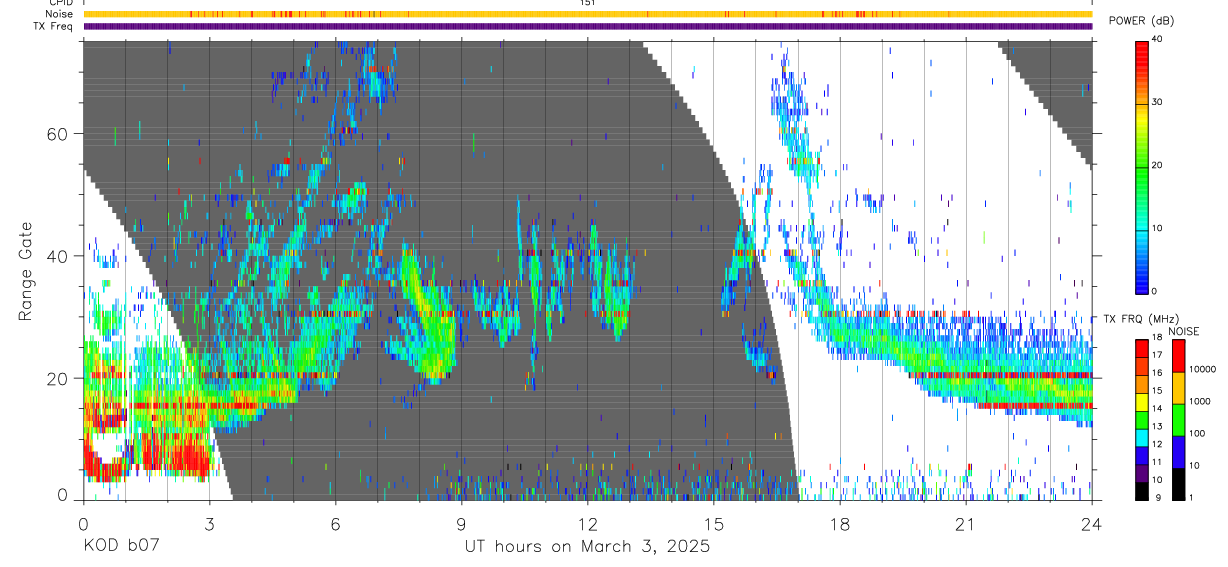
Task: Click the TX FRQ (MHz) colorbar
Action: tap(1141, 419)
